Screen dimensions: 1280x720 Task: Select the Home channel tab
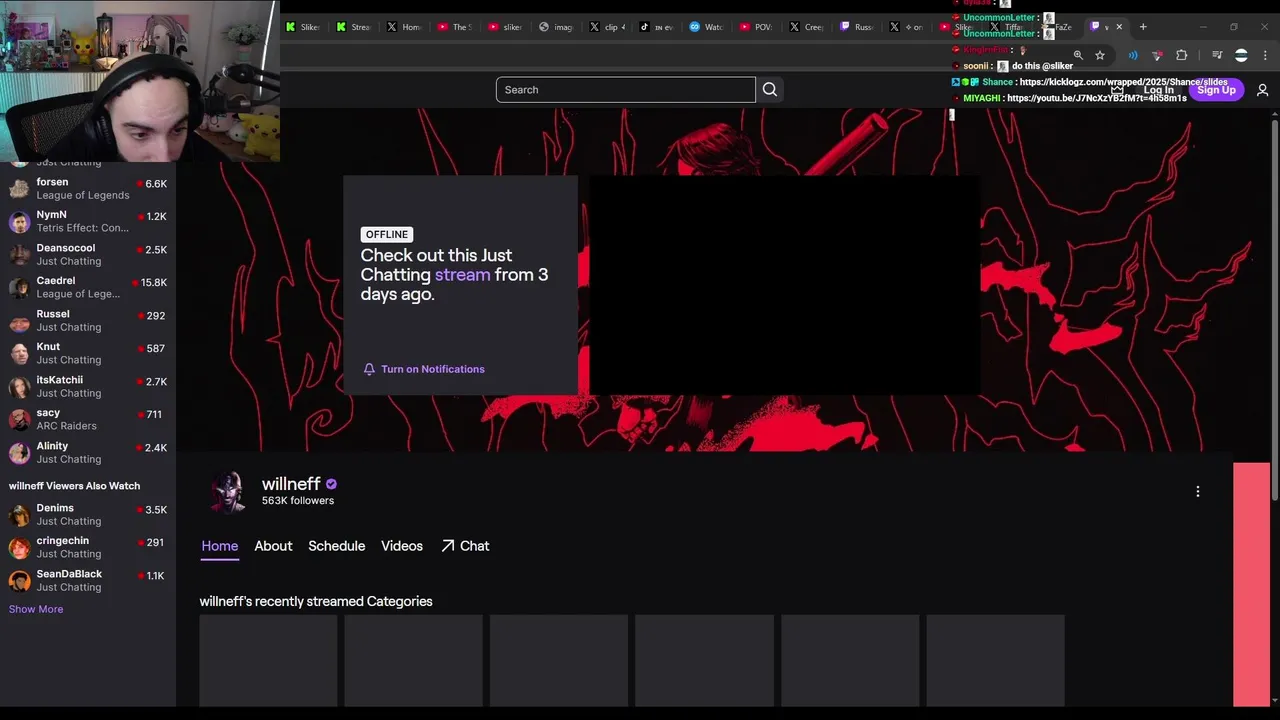pyautogui.click(x=220, y=546)
